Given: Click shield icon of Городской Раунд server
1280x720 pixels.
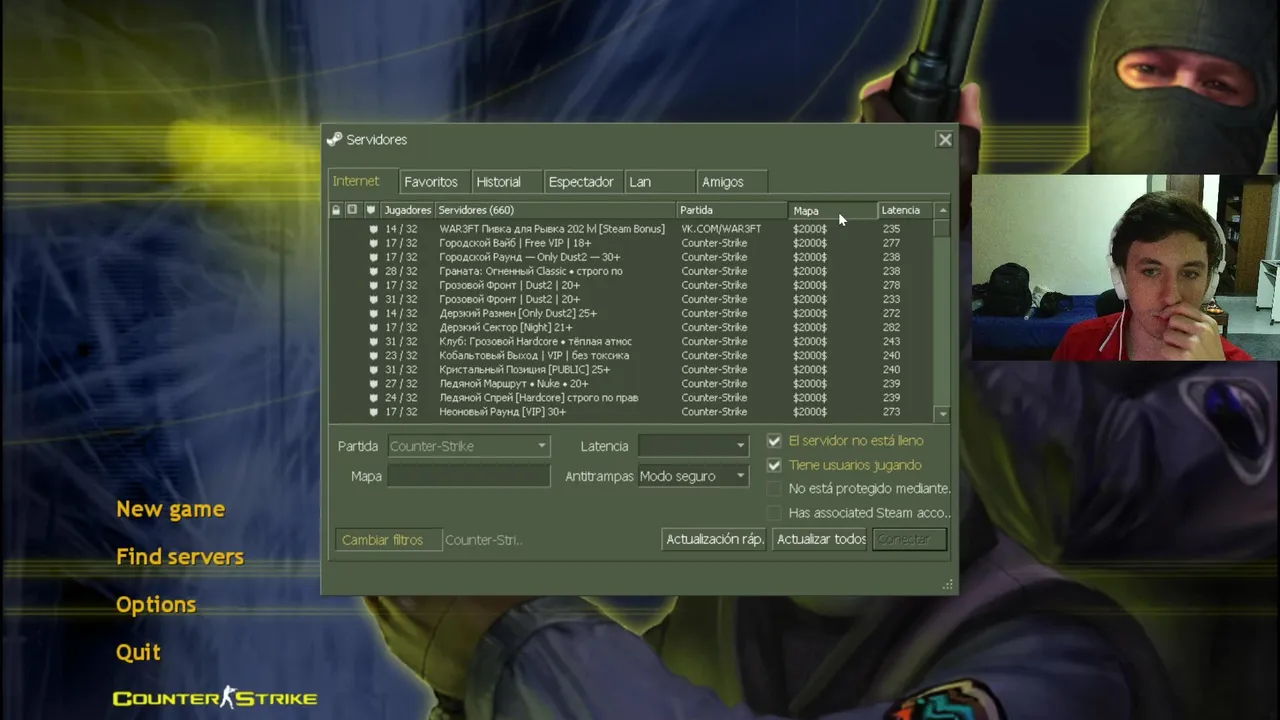Looking at the screenshot, I should [x=373, y=257].
